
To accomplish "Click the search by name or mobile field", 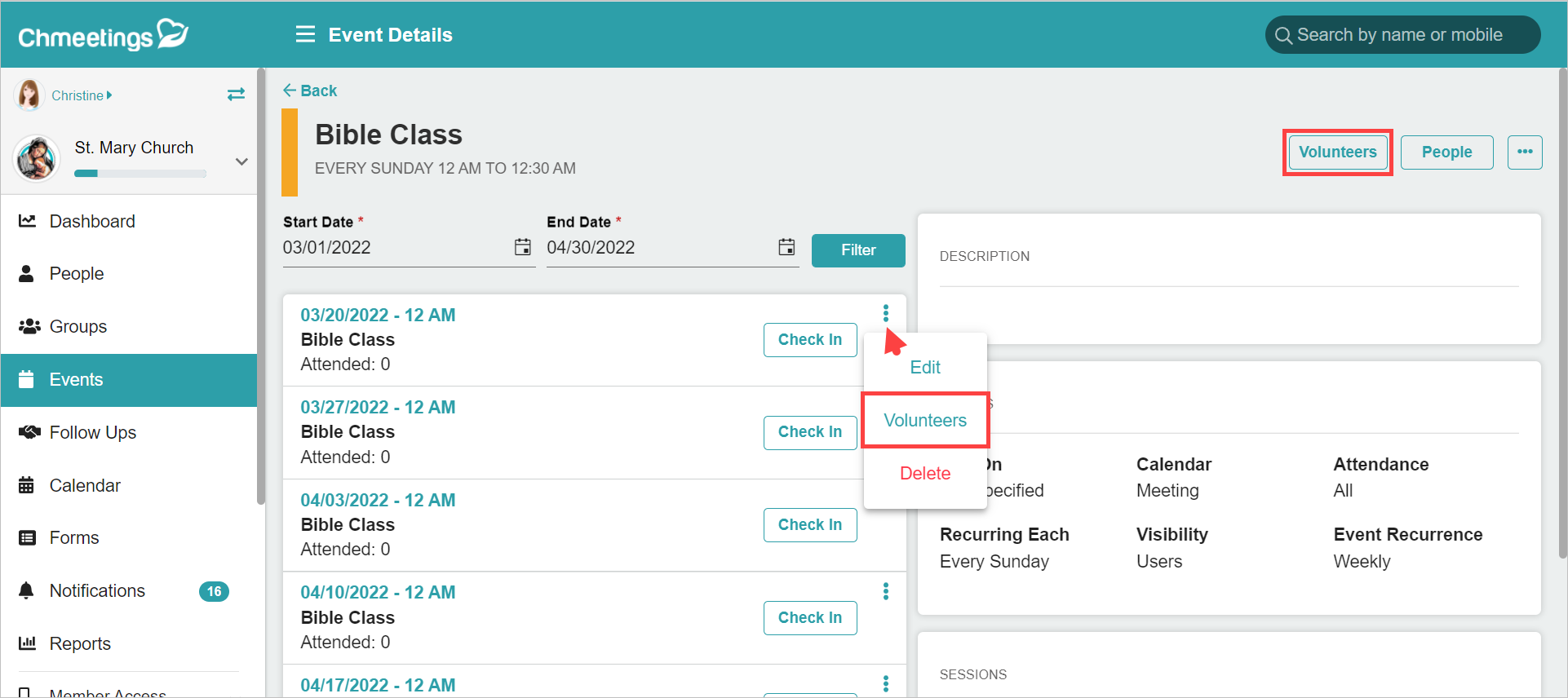I will click(1402, 35).
